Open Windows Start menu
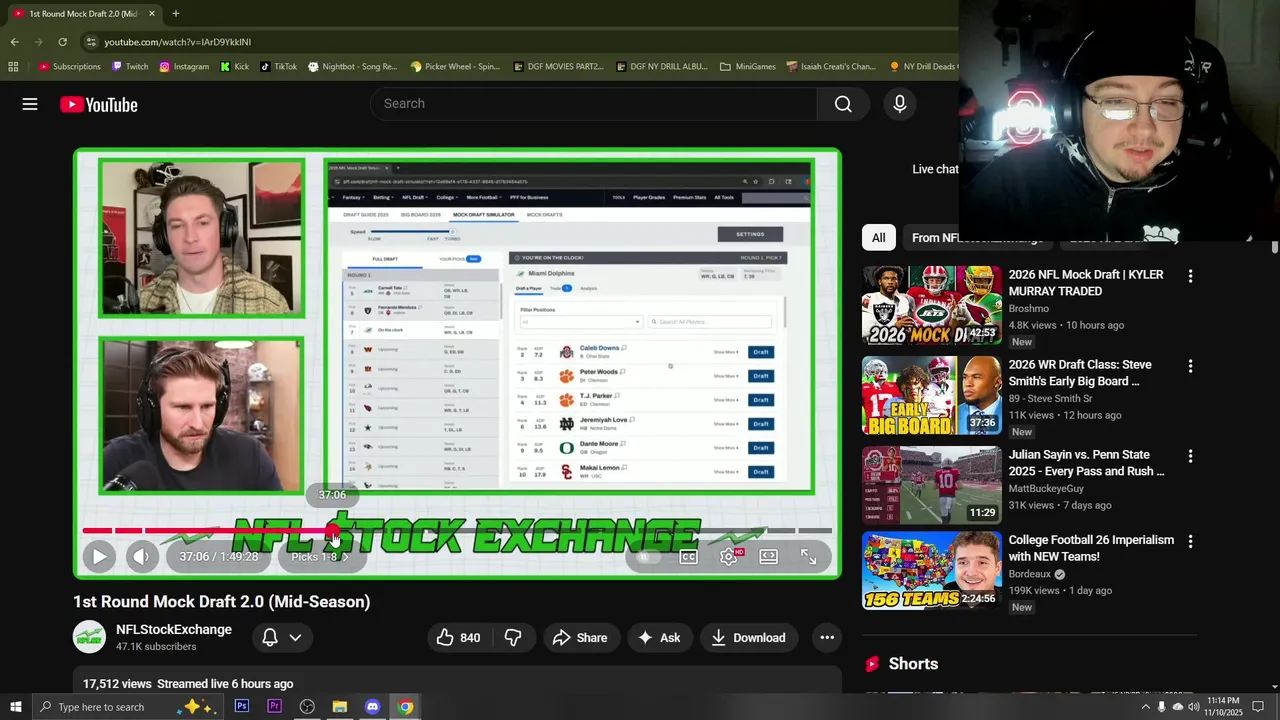 click(15, 707)
